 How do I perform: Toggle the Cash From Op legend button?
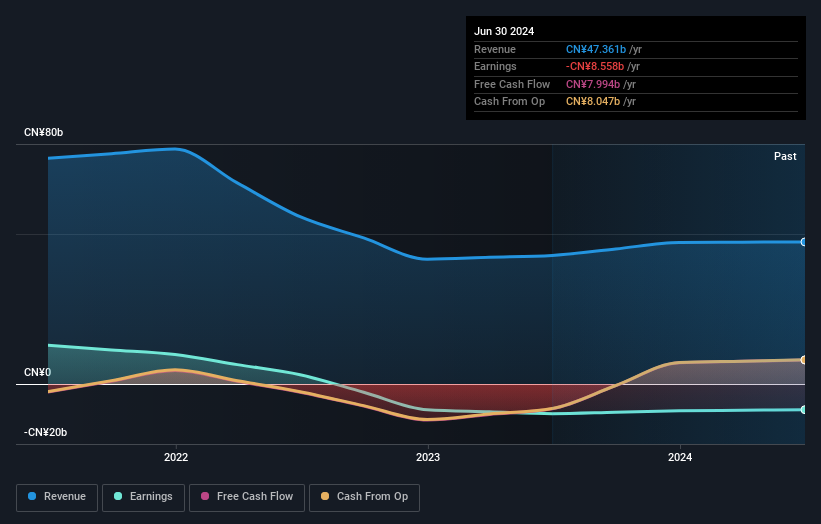tap(364, 497)
